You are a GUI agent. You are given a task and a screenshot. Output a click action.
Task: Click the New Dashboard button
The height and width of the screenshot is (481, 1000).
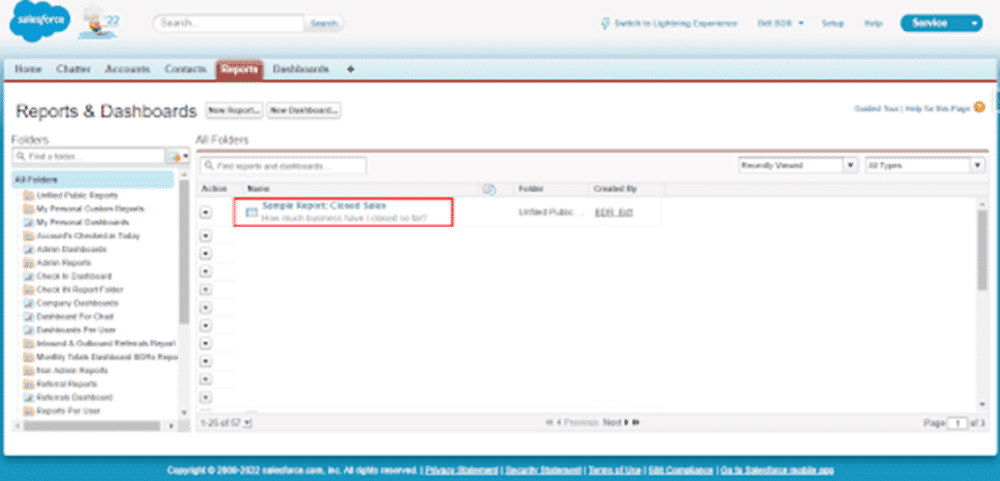(x=304, y=110)
